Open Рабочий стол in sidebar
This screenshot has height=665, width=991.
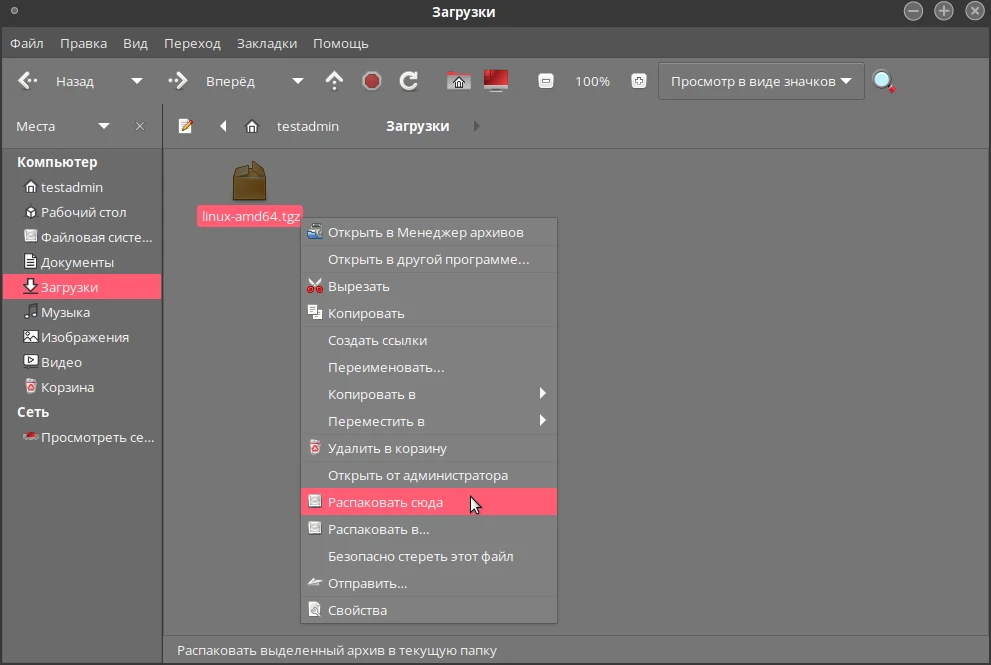click(82, 212)
